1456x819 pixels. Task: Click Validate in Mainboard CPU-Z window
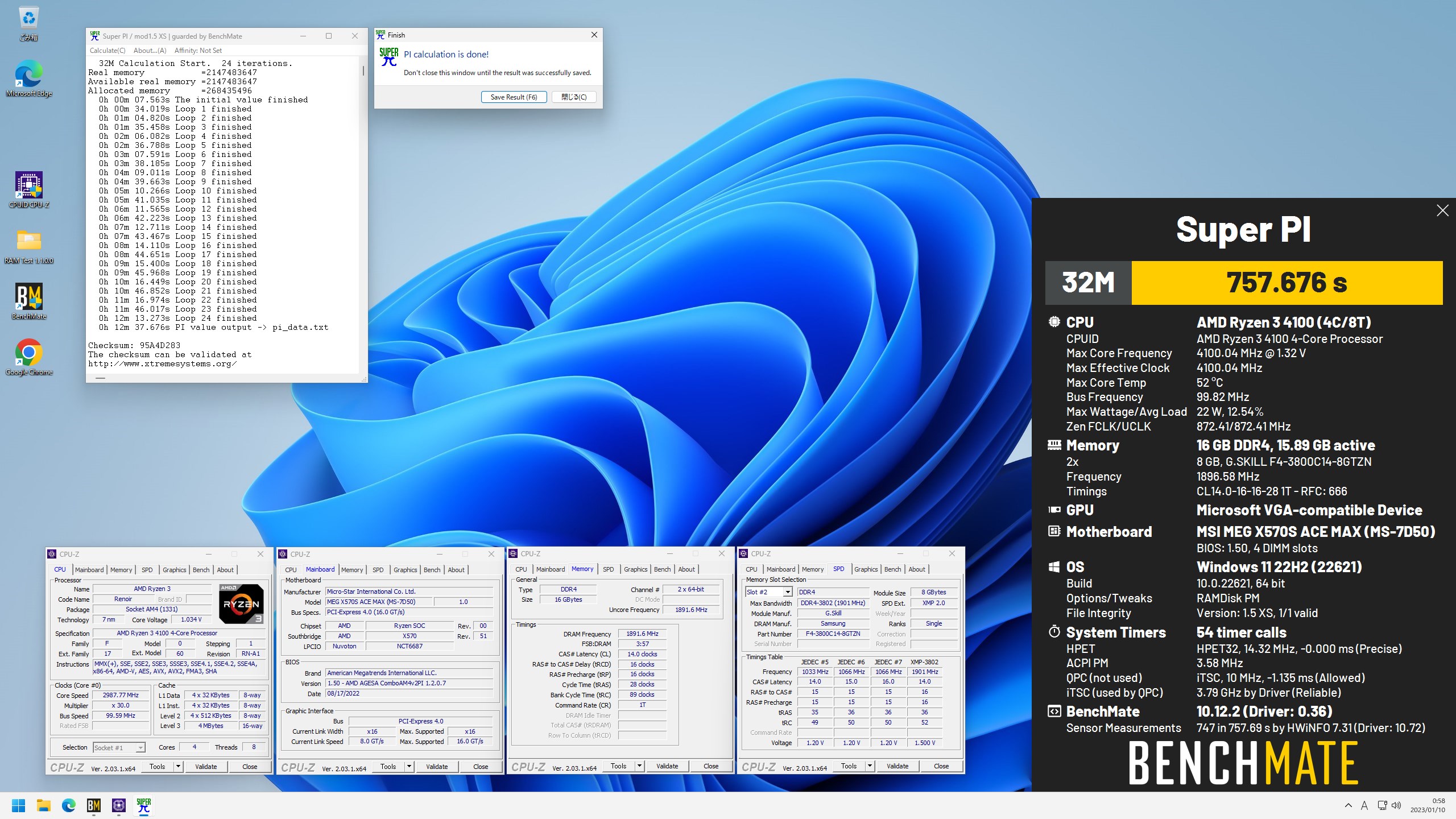437,767
